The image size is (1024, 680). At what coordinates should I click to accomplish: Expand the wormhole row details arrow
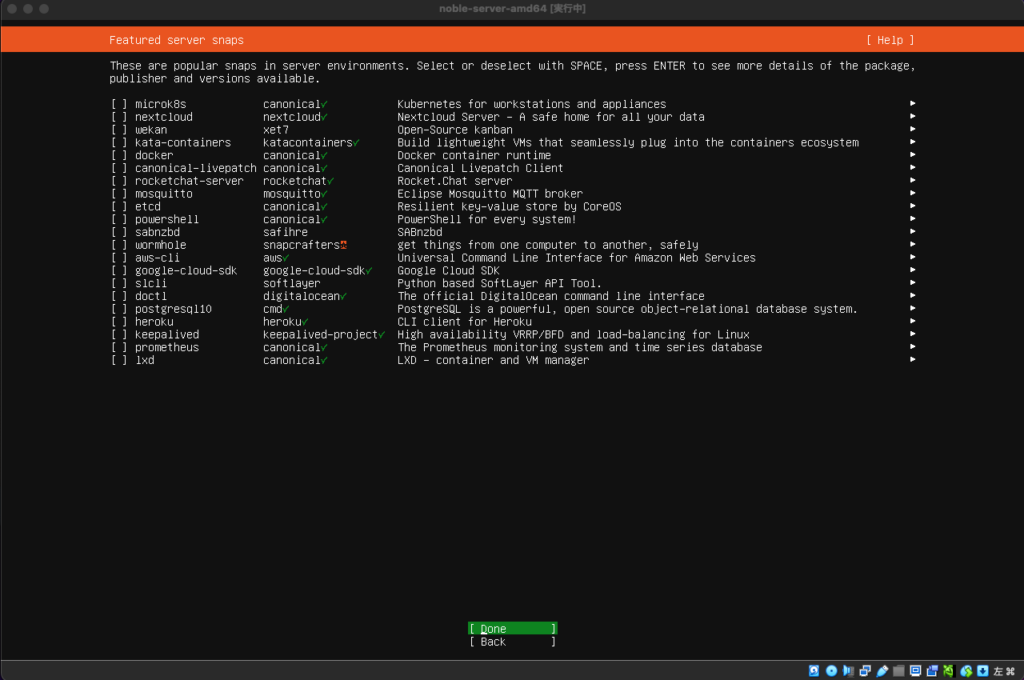coord(912,244)
